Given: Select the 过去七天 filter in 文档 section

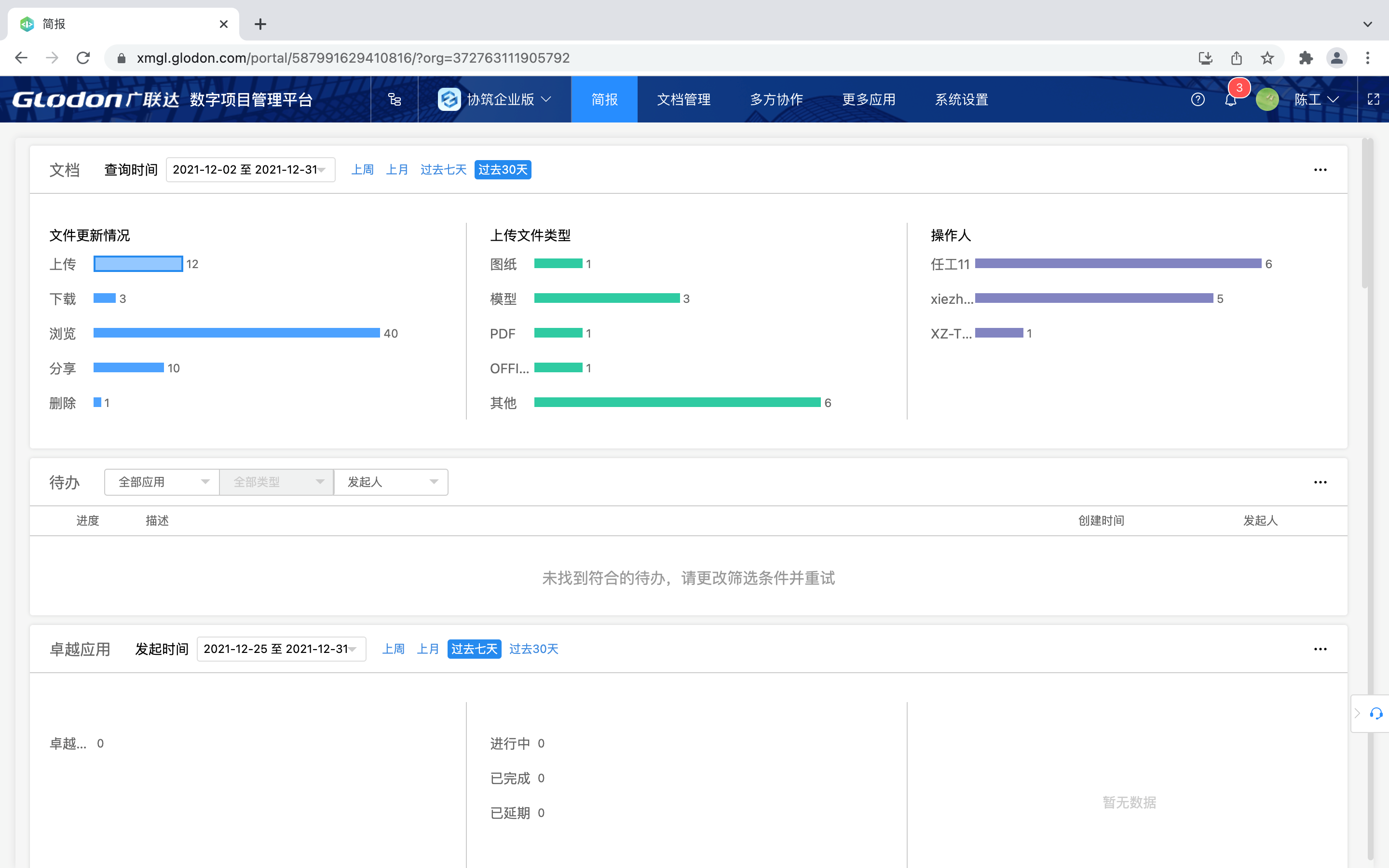Looking at the screenshot, I should (x=443, y=169).
